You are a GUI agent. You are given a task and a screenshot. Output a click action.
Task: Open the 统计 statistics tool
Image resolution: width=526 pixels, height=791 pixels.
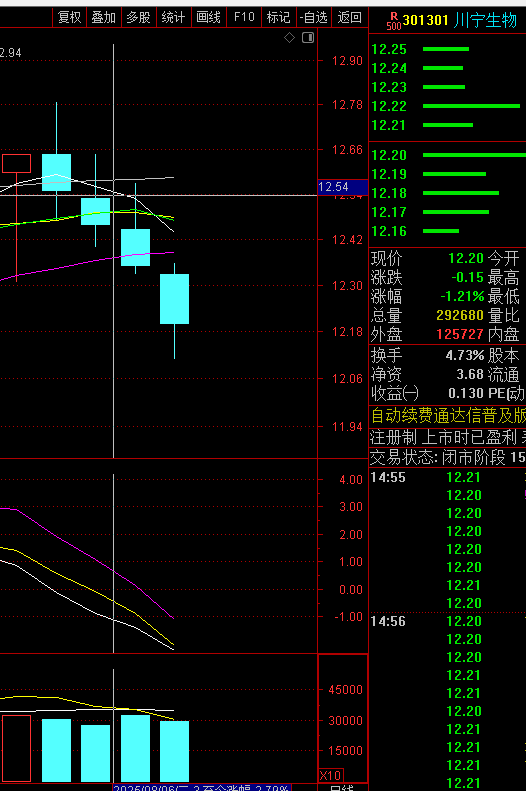tap(173, 18)
